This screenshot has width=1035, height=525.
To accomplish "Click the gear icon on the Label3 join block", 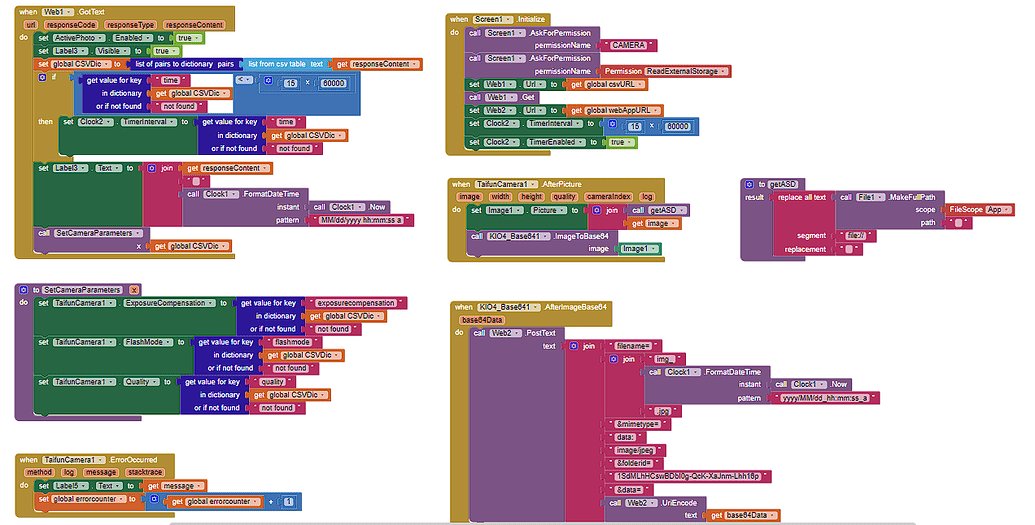I will pyautogui.click(x=153, y=168).
